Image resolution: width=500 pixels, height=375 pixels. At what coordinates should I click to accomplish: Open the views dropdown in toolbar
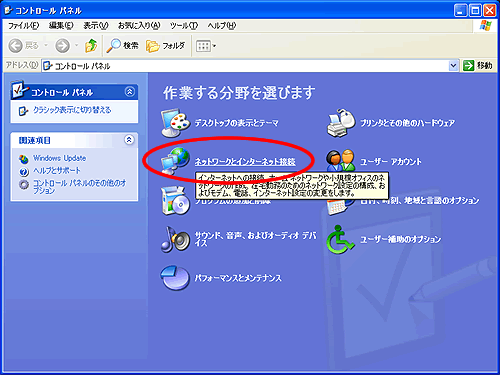206,46
